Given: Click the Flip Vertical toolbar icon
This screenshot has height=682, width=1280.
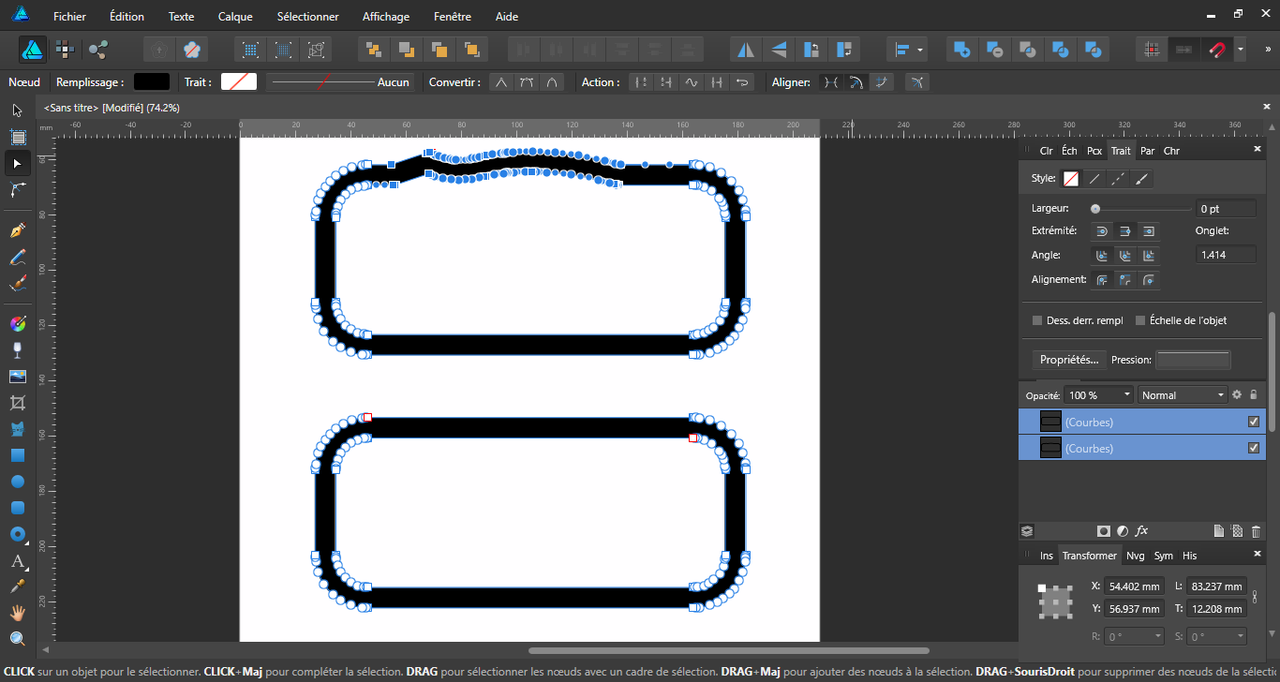Looking at the screenshot, I should pos(780,49).
